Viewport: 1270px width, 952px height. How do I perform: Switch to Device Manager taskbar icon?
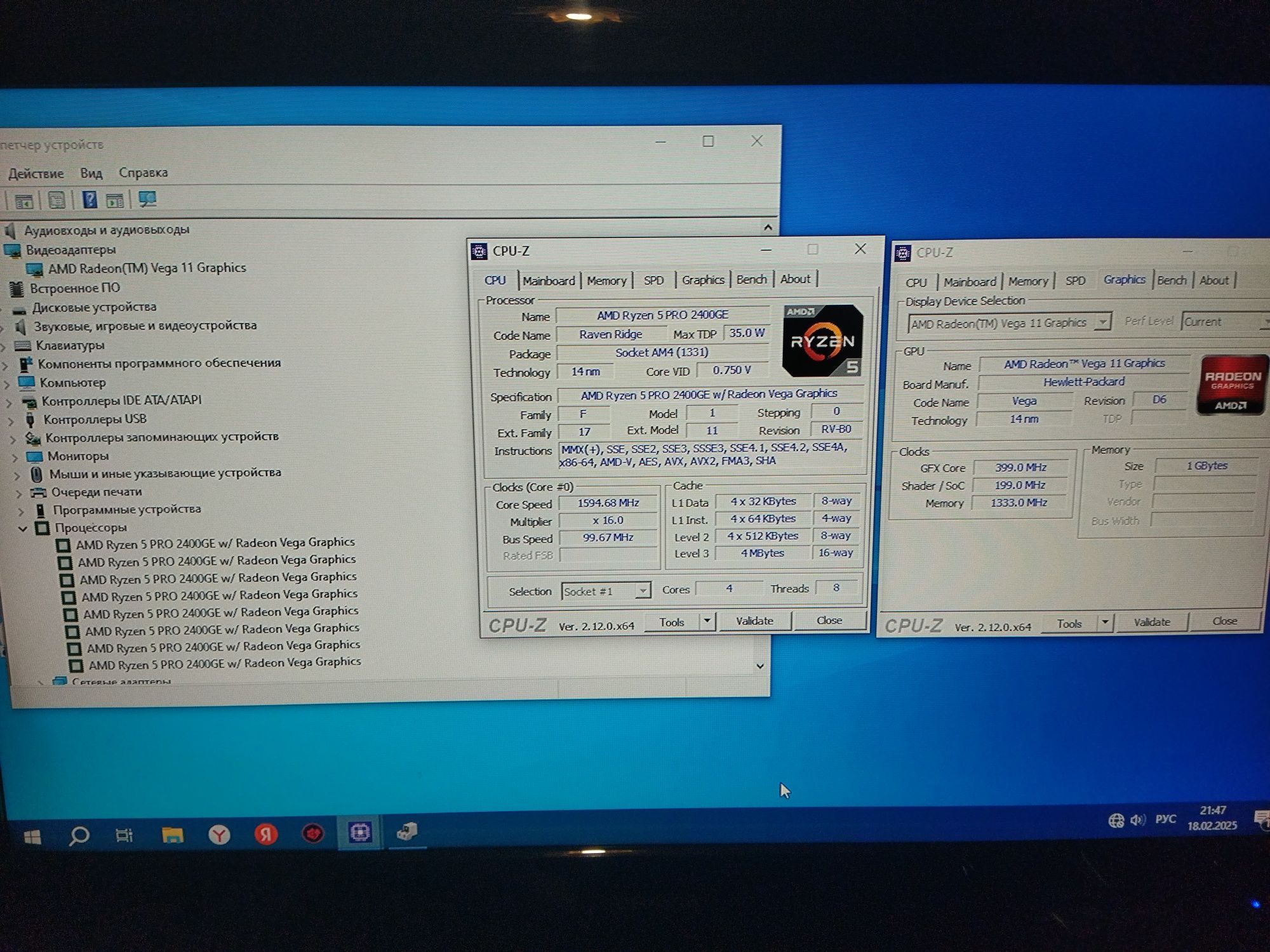(406, 831)
